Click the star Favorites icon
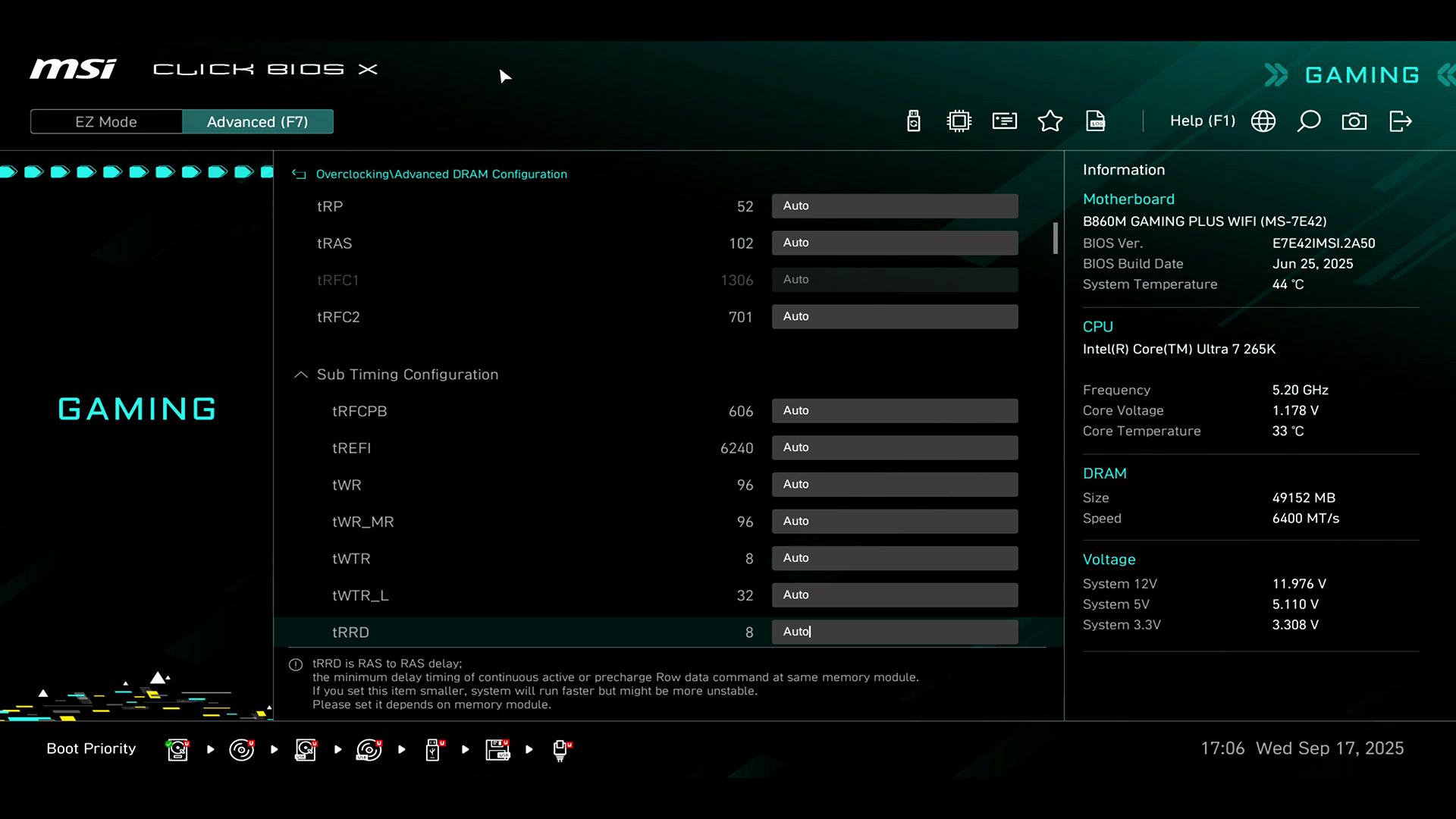The height and width of the screenshot is (819, 1456). tap(1050, 121)
